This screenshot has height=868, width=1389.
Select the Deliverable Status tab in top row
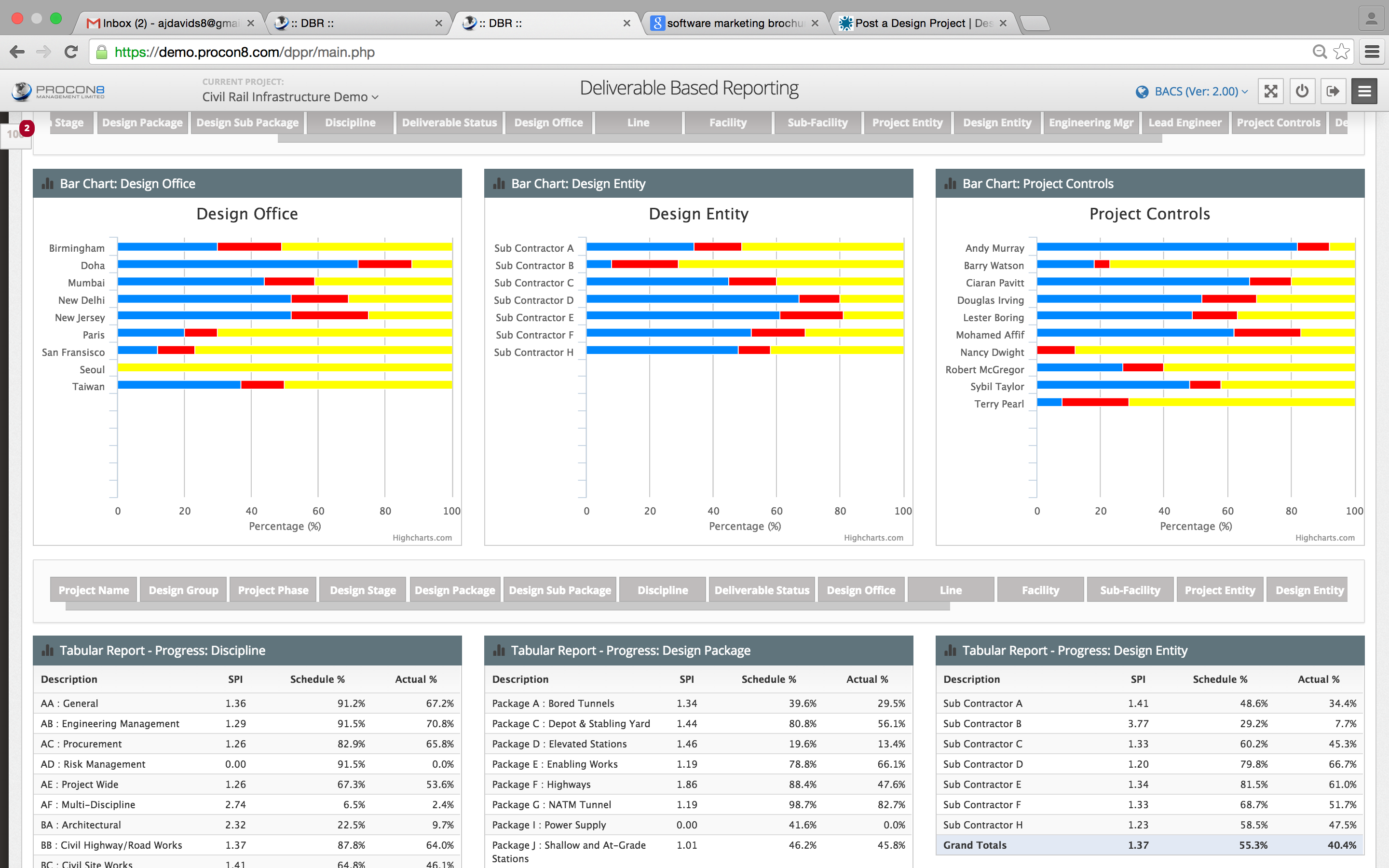pyautogui.click(x=449, y=122)
